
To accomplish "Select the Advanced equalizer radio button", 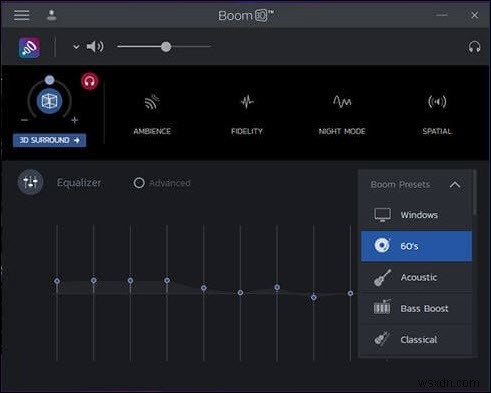I will click(x=139, y=183).
